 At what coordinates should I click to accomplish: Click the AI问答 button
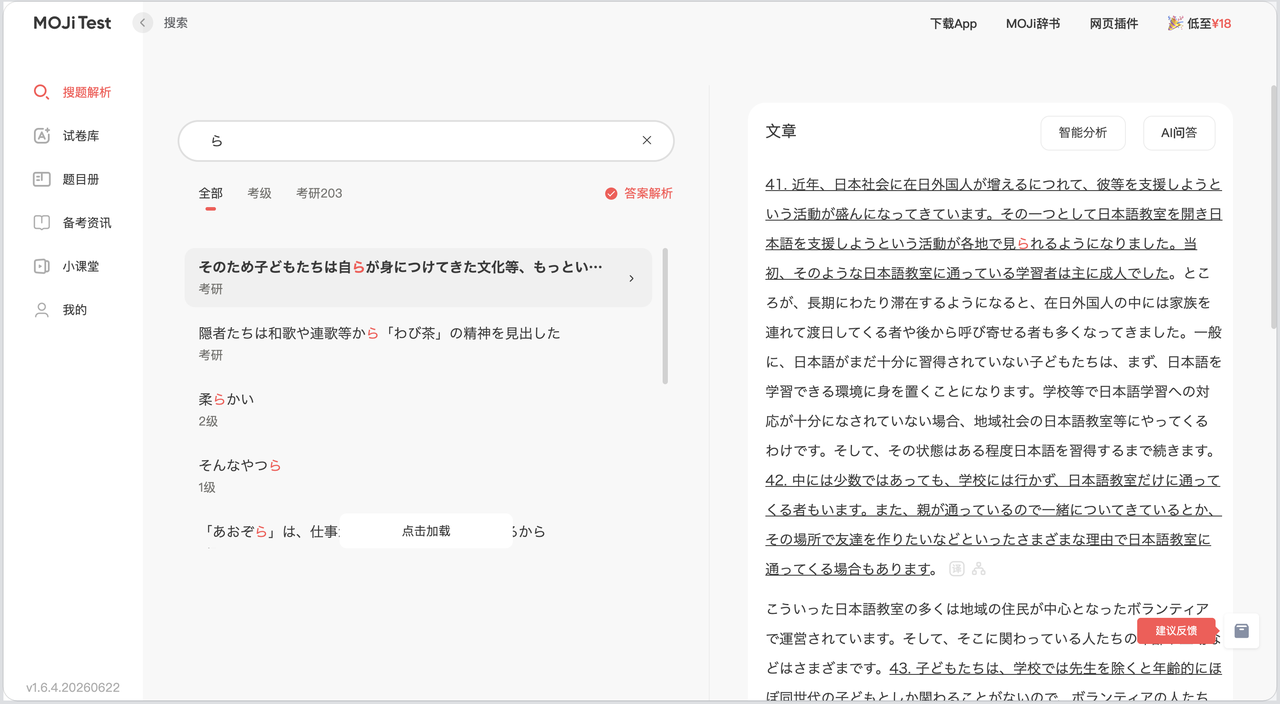[1179, 132]
